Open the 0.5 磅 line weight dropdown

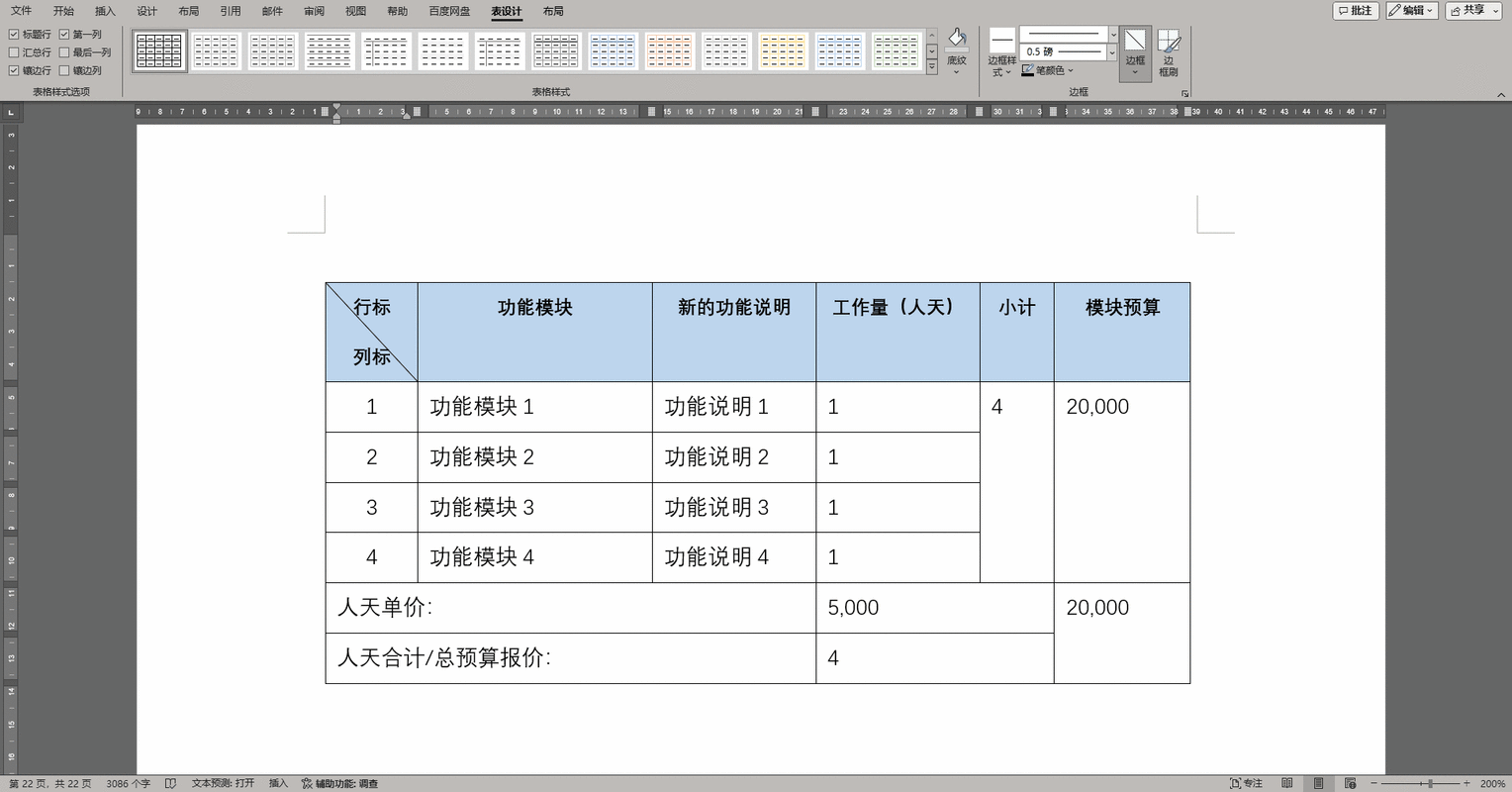(1113, 51)
